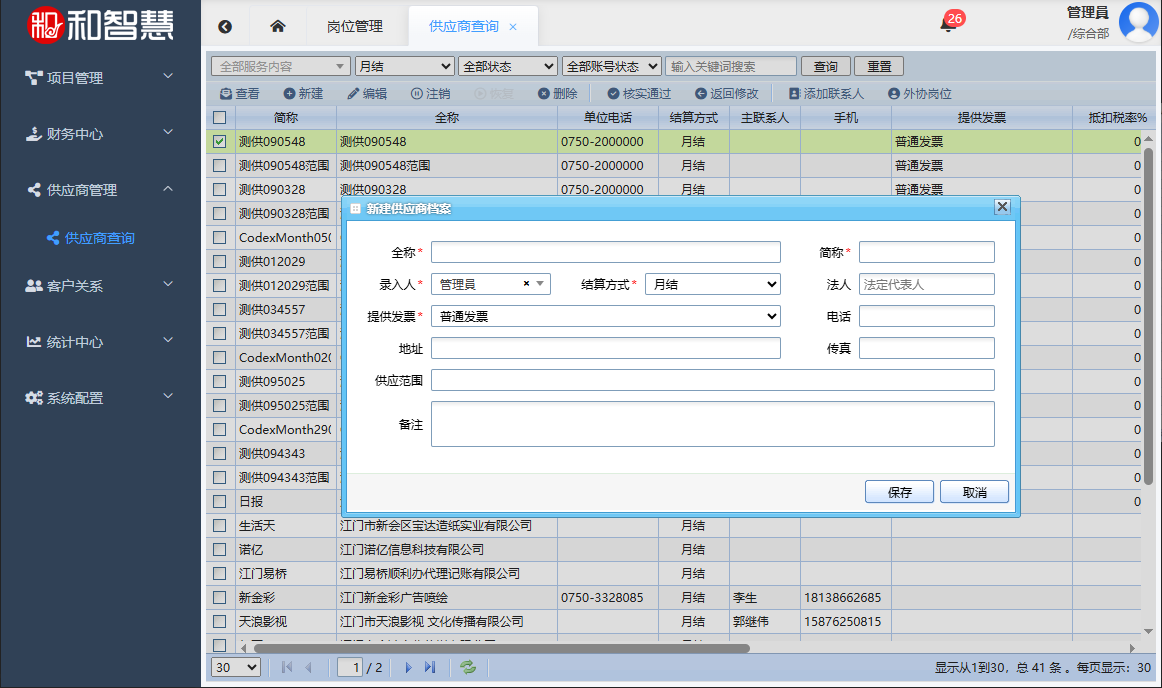Focus the 备注 textarea in dialog
The height and width of the screenshot is (688, 1162).
pos(712,424)
